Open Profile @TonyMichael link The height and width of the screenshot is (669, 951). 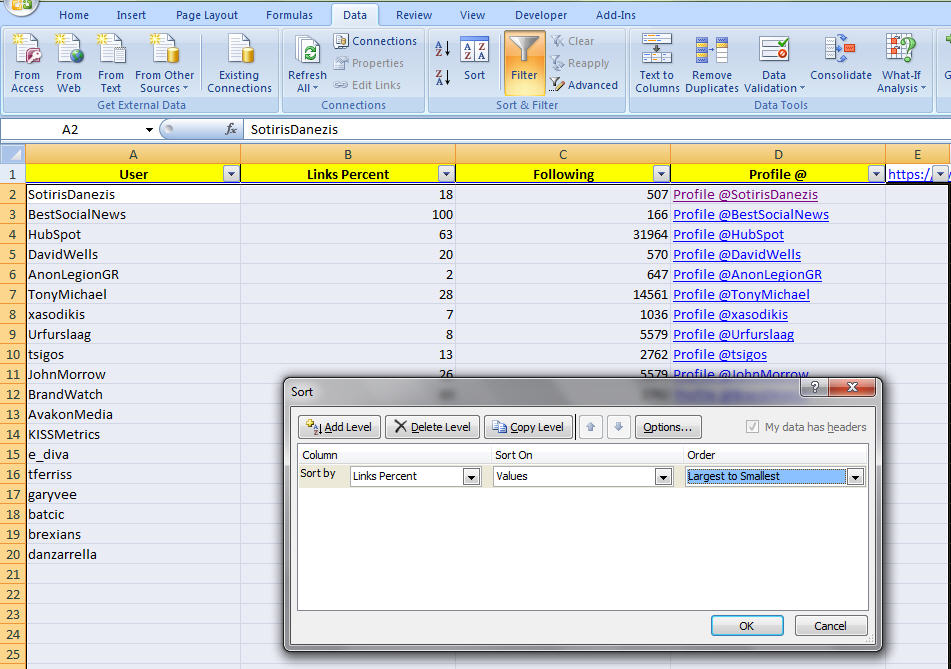point(741,295)
